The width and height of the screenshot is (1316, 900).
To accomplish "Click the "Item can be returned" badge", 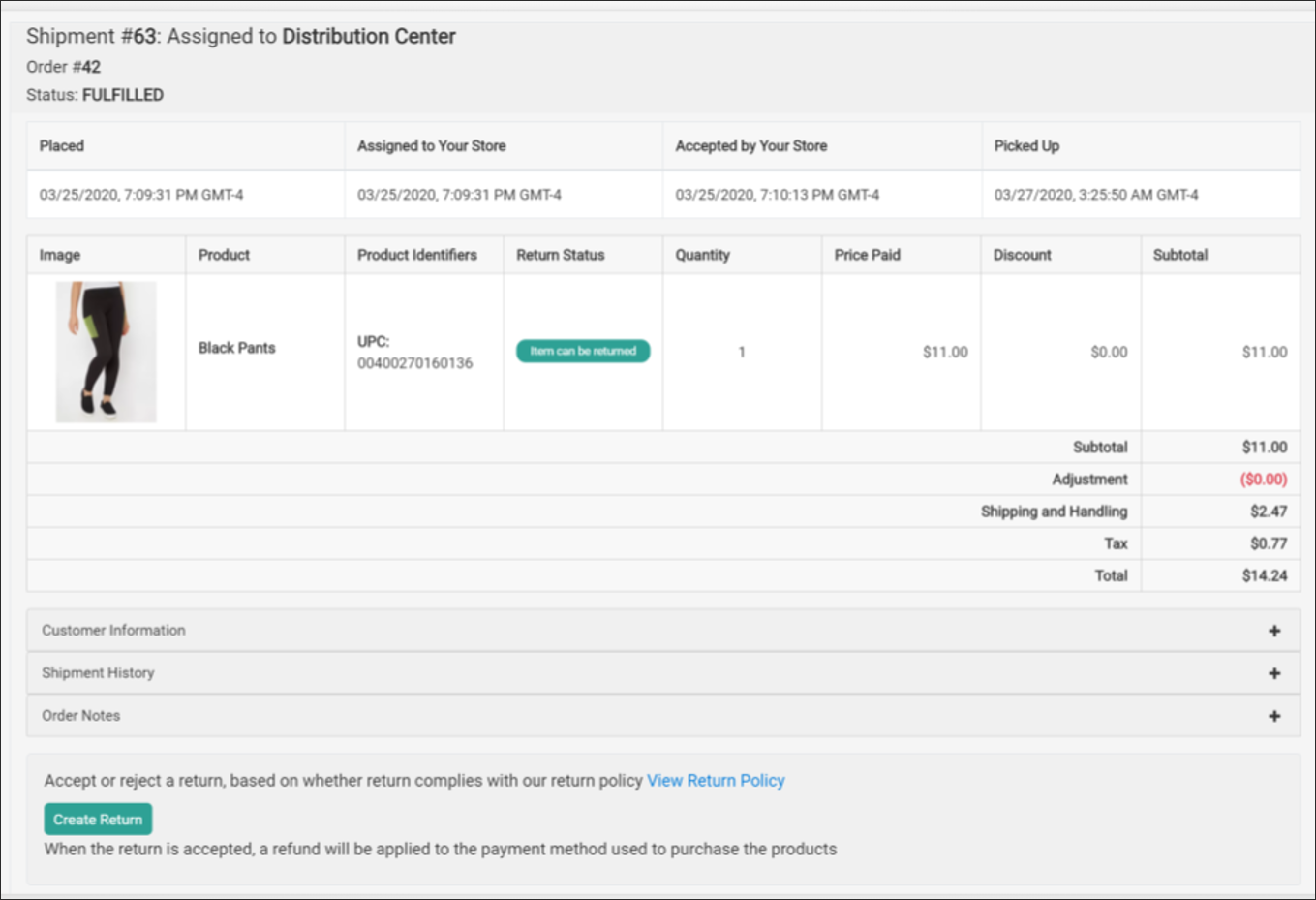I will (582, 351).
